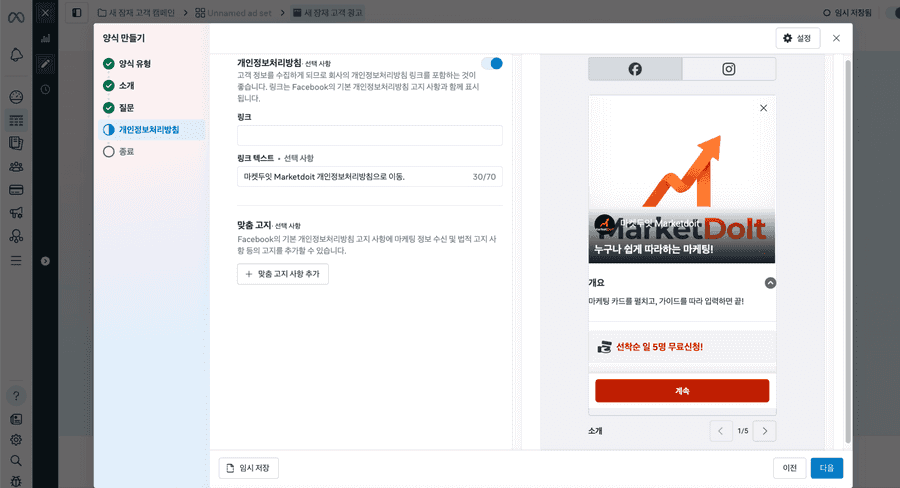Click 임시 저장 button

pos(249,468)
